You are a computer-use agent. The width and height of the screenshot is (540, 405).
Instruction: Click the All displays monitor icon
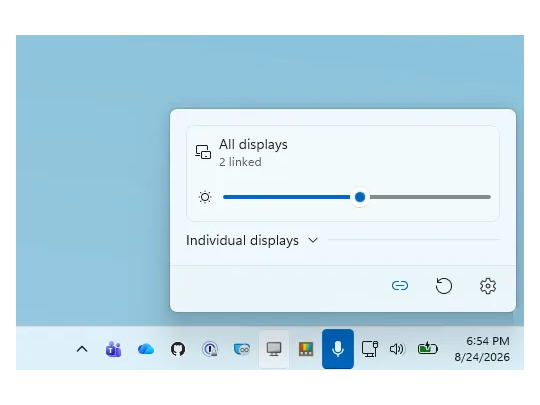pos(203,152)
